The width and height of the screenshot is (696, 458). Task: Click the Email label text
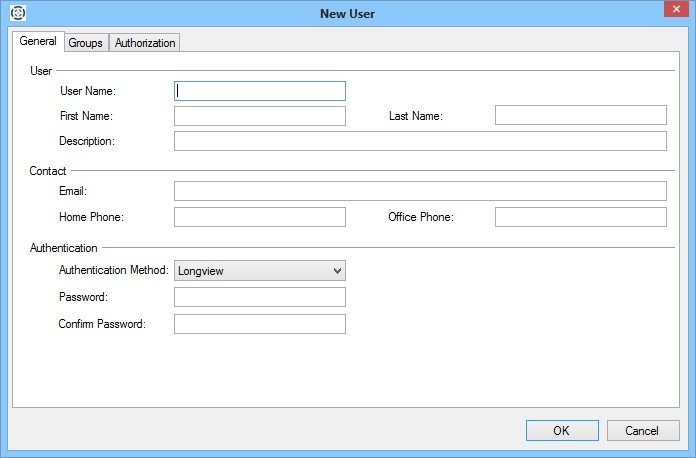click(x=73, y=191)
